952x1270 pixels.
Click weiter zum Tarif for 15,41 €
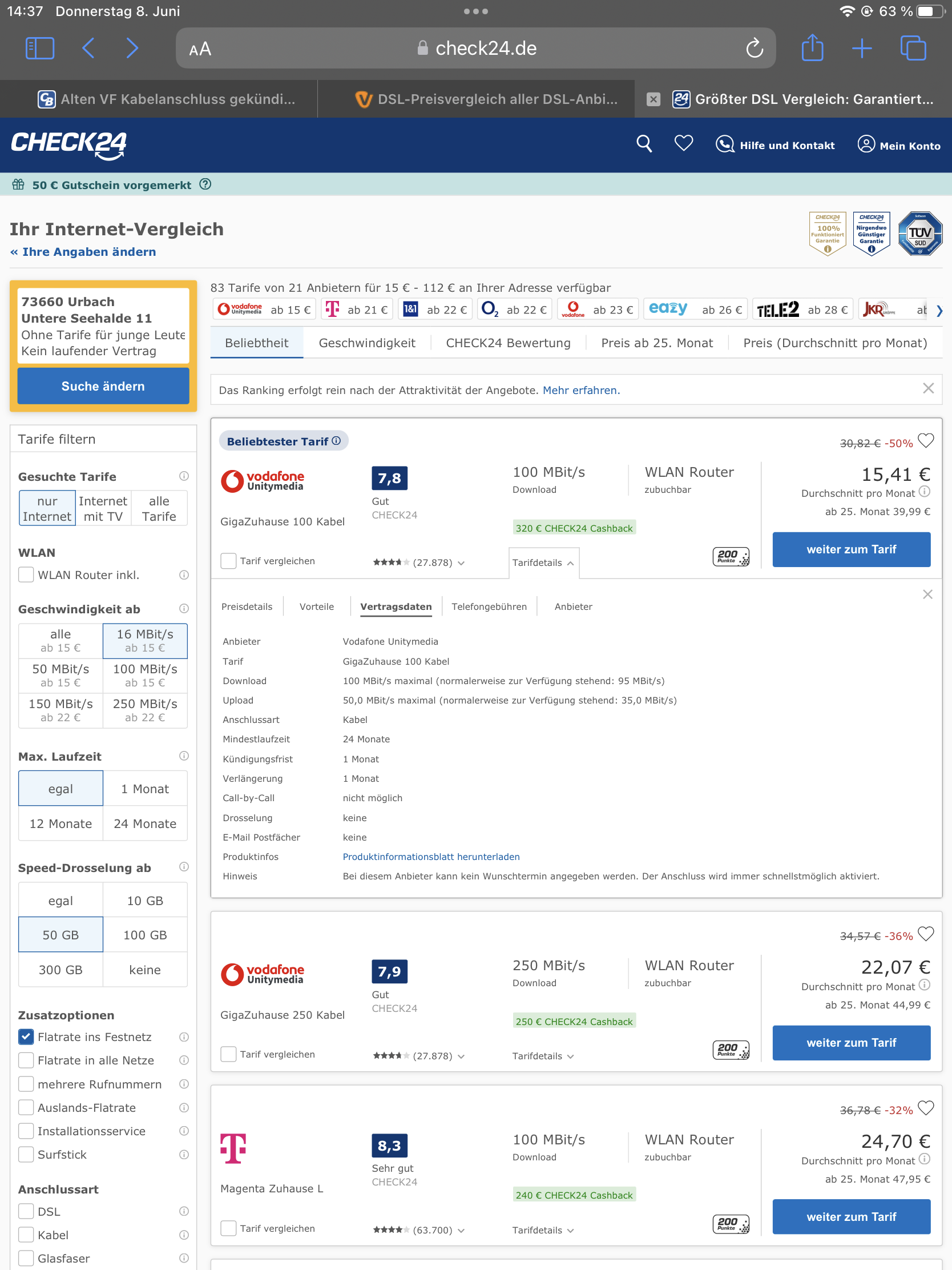(x=851, y=549)
